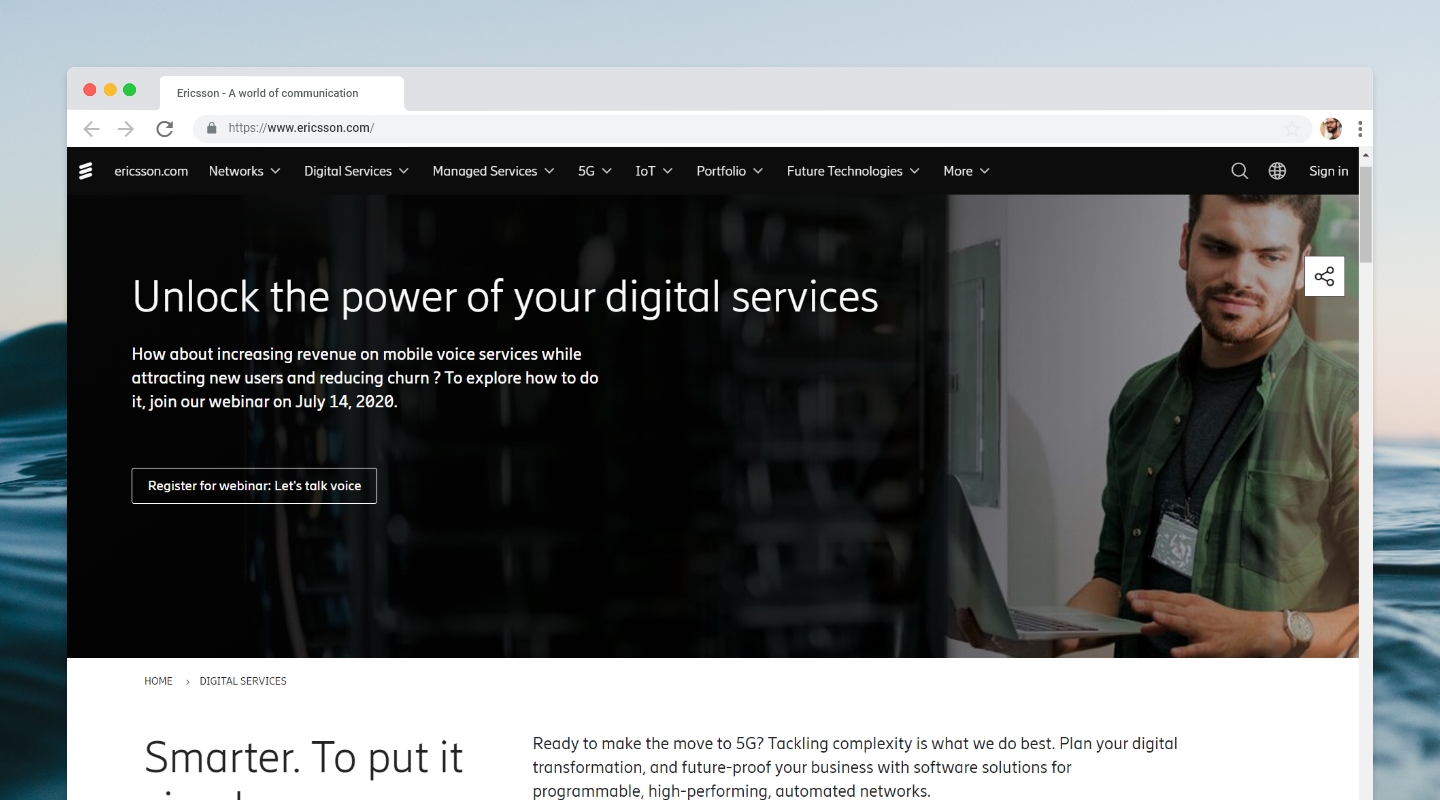The height and width of the screenshot is (800, 1440).
Task: Bookmark page with the star icon
Action: click(x=1292, y=128)
